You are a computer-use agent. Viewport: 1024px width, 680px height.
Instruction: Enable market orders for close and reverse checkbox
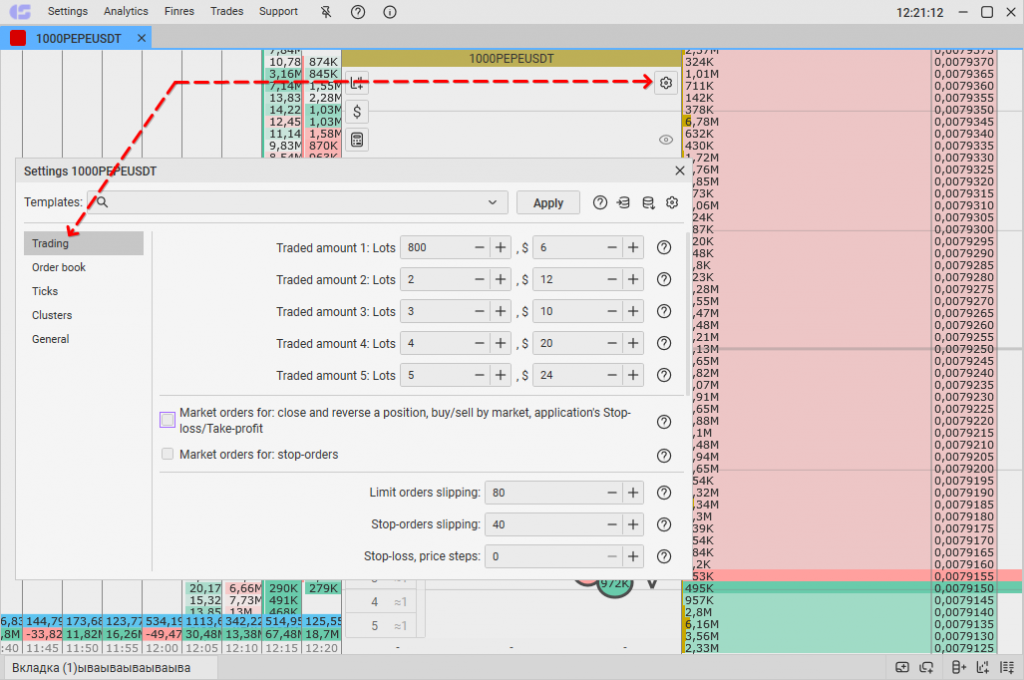coord(168,420)
